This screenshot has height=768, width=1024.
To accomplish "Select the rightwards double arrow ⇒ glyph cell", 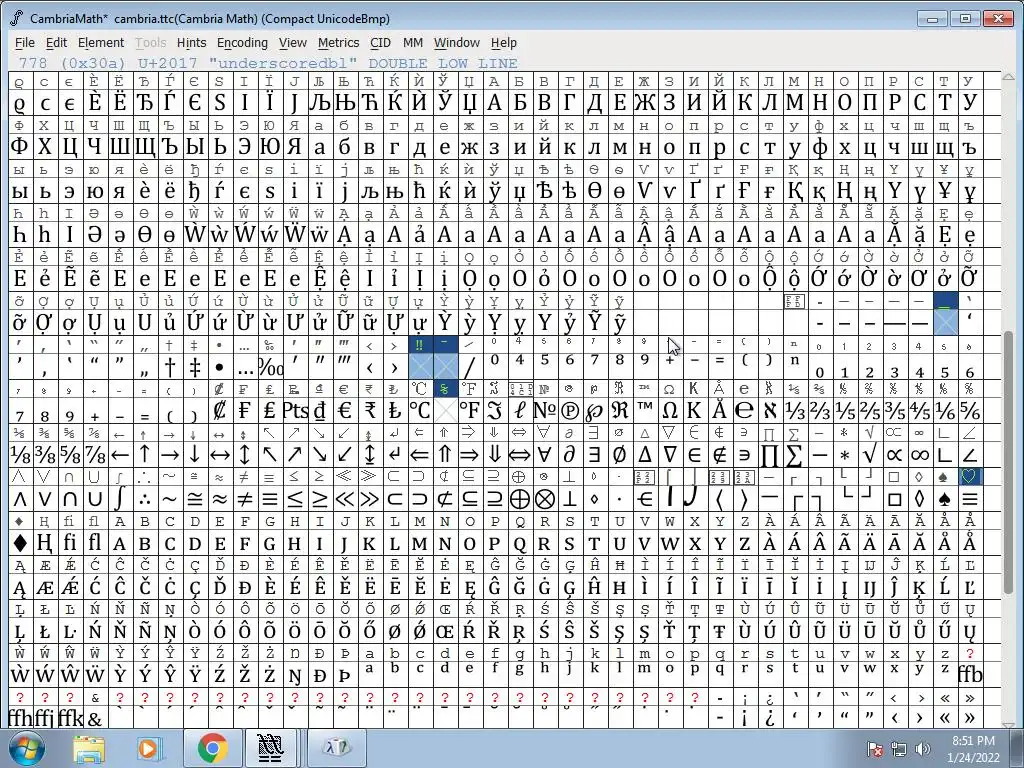I will coord(469,455).
